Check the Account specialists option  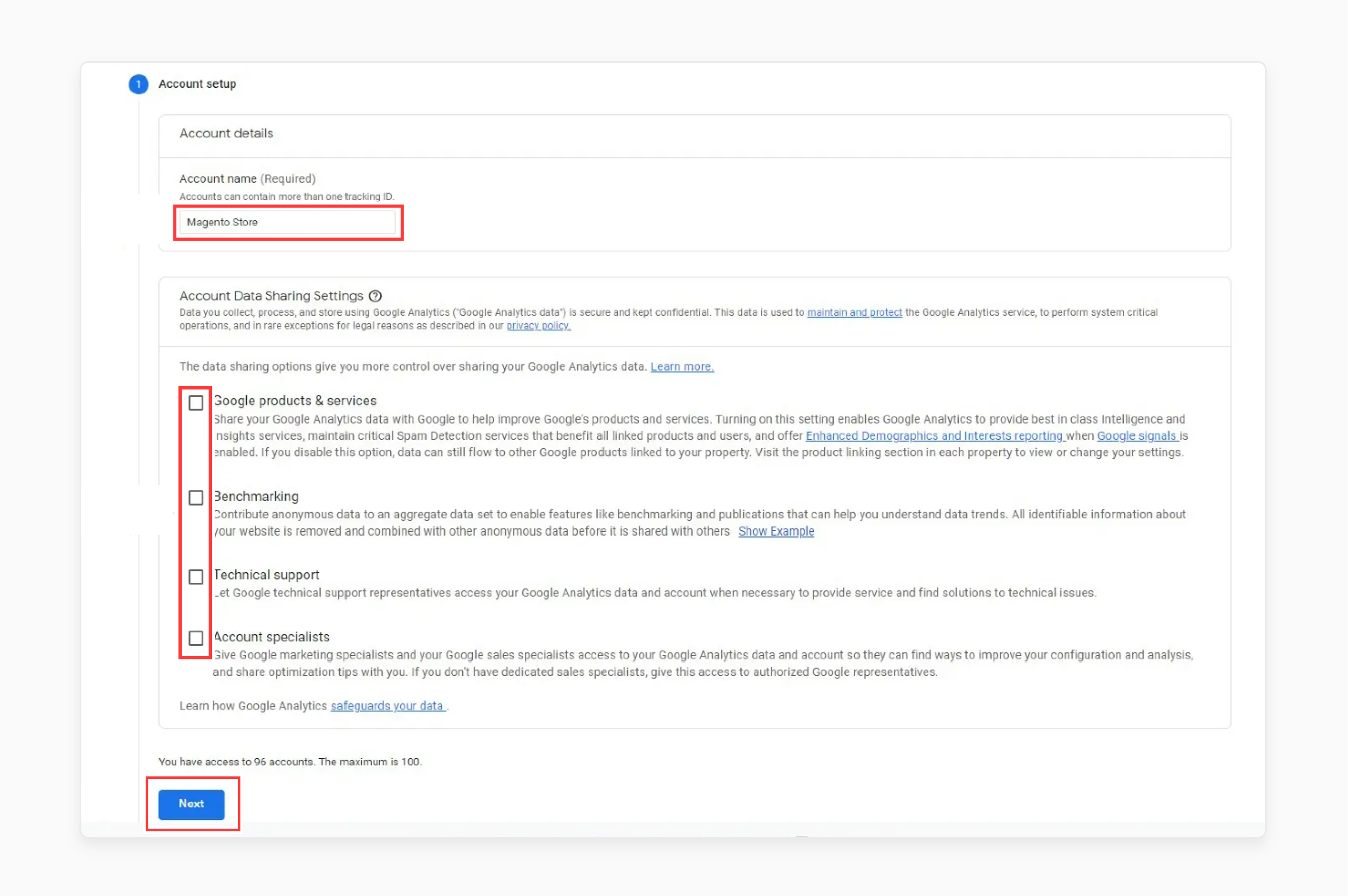195,638
